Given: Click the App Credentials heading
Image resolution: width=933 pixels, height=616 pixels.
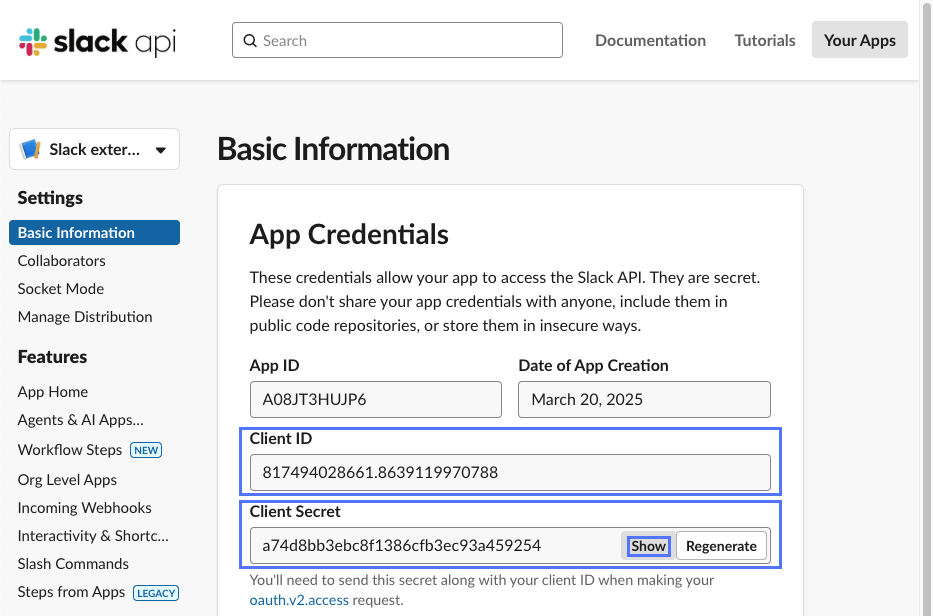Looking at the screenshot, I should (x=349, y=234).
